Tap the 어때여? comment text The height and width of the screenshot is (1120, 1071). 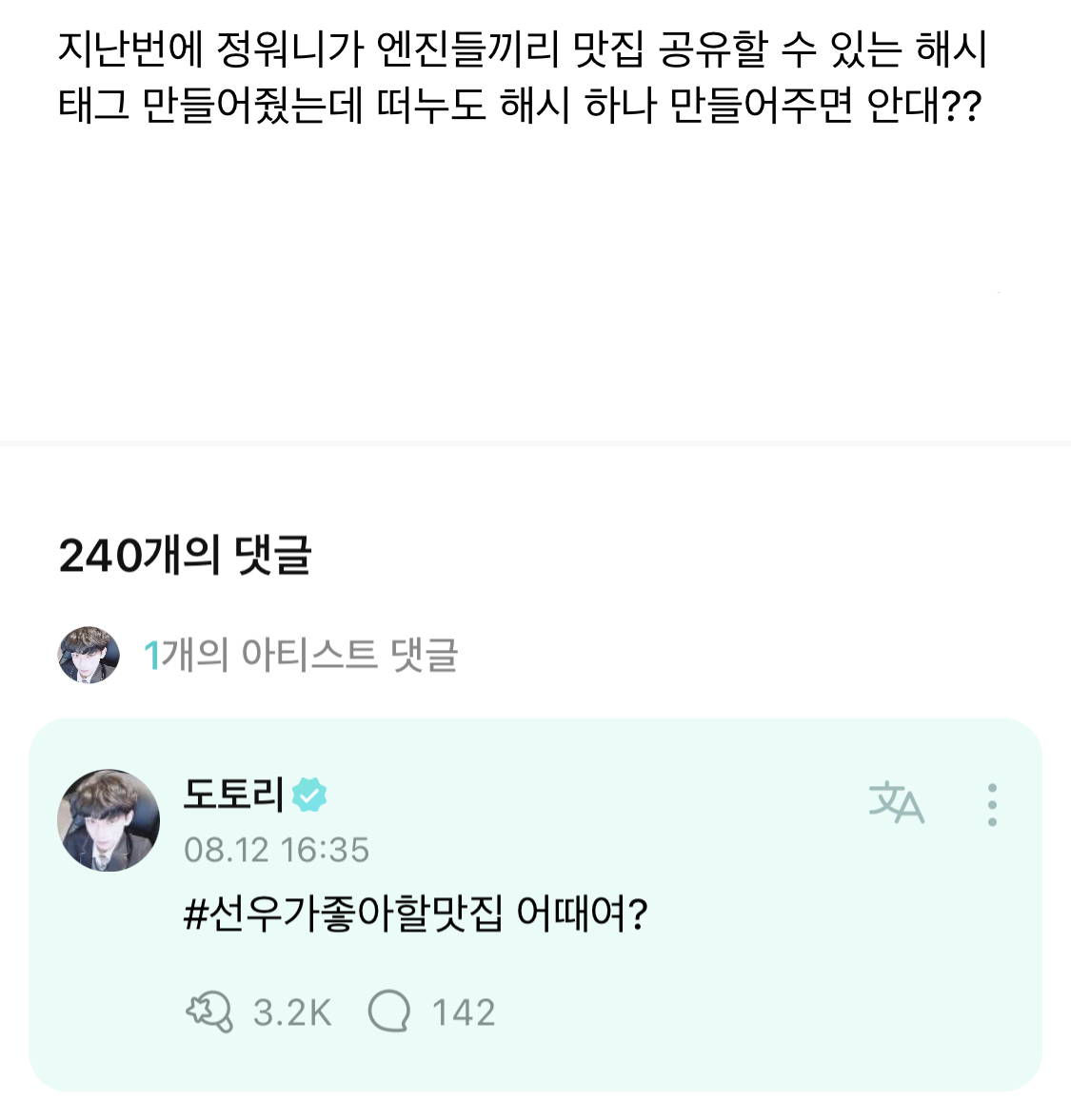pos(582,914)
